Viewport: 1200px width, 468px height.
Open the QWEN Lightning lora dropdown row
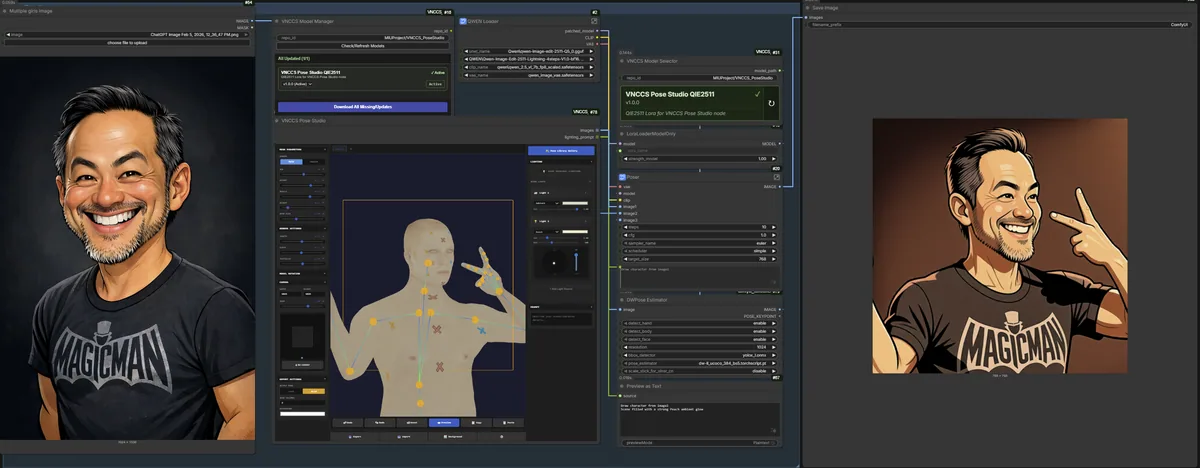(x=530, y=59)
